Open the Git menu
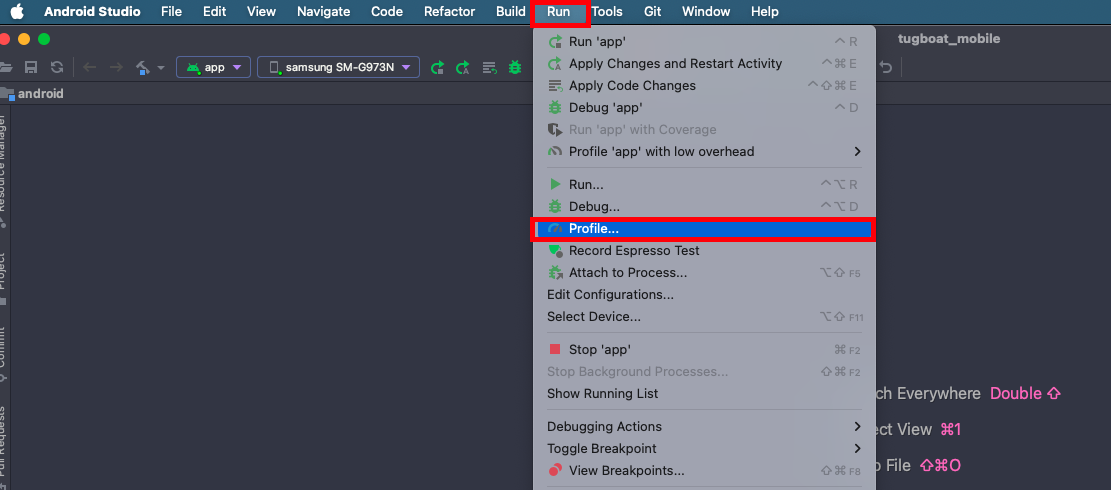 (x=653, y=11)
